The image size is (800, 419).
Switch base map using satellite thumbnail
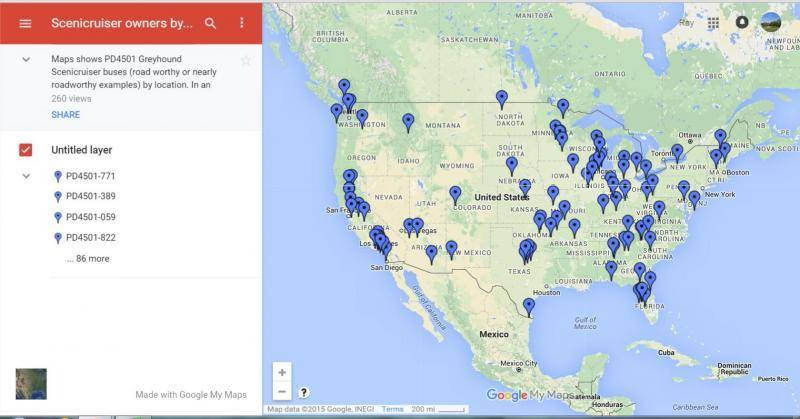(x=30, y=384)
